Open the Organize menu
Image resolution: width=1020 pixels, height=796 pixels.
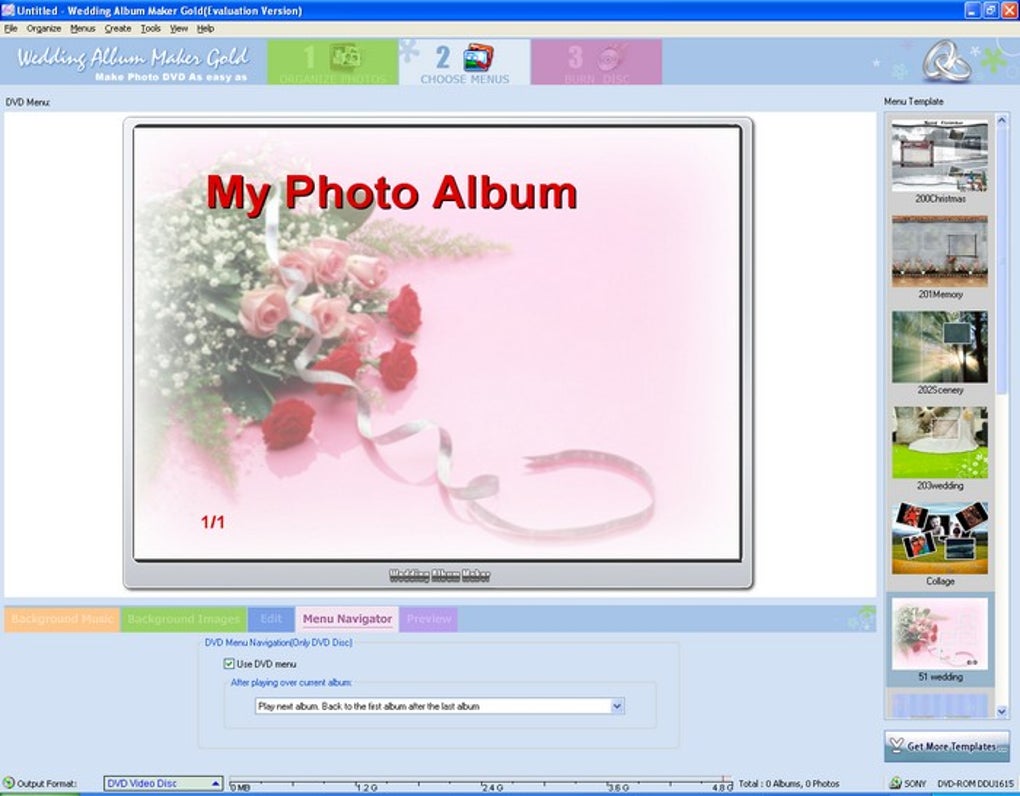tap(44, 29)
